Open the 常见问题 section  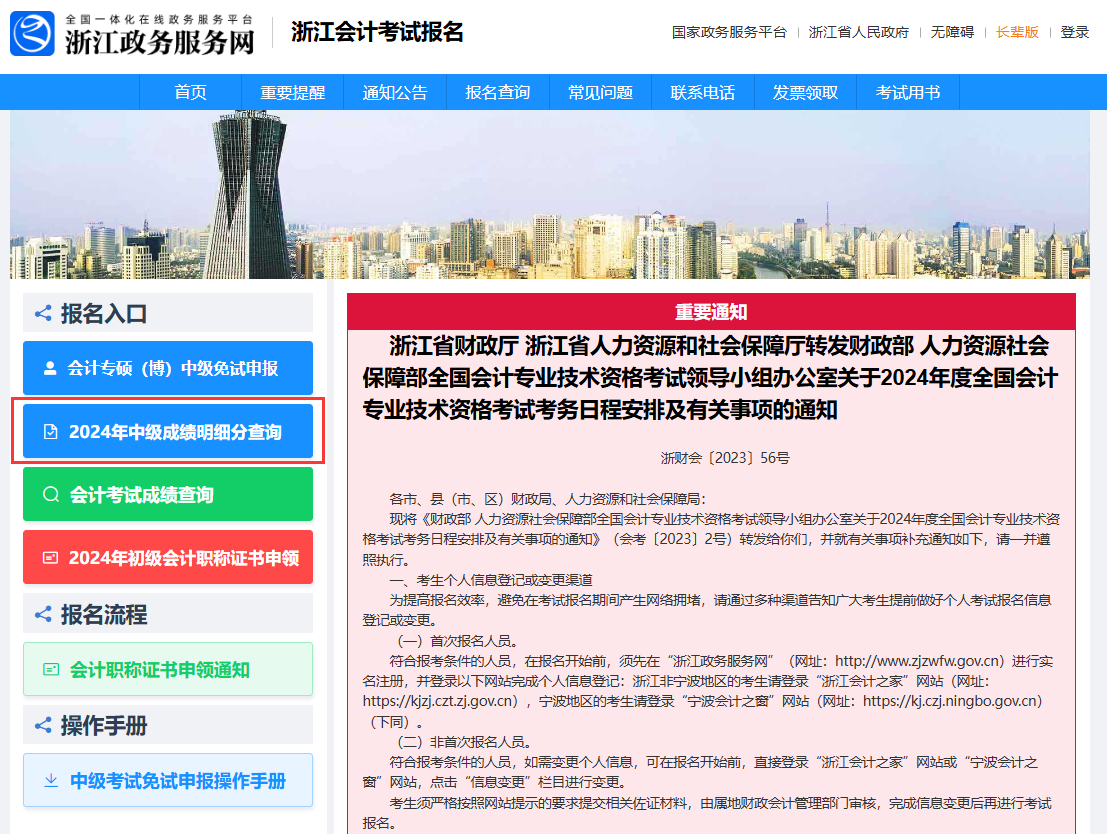point(600,92)
